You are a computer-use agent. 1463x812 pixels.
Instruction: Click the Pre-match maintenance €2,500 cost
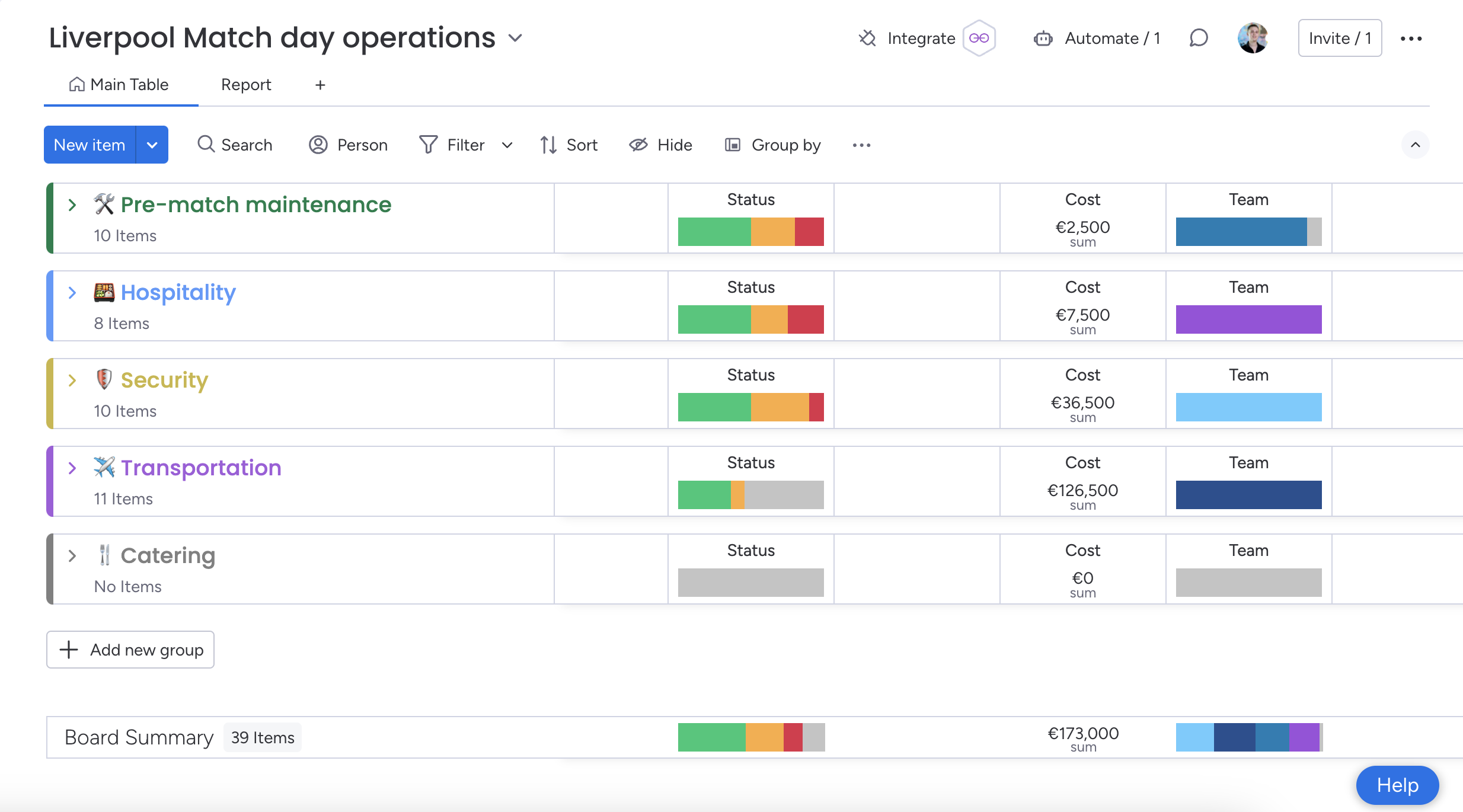click(x=1082, y=228)
